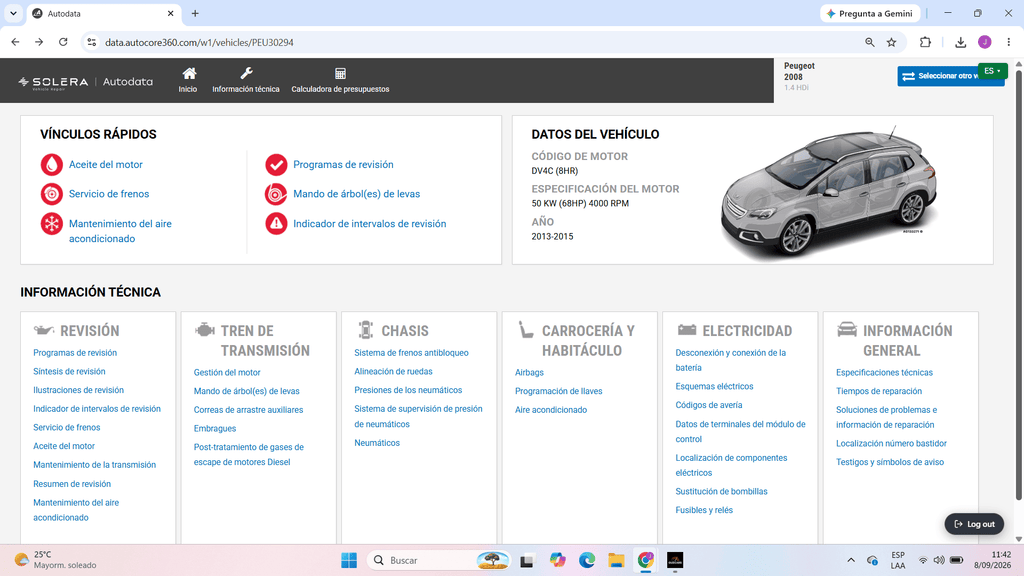Expand Chrome tab search chevron
The image size is (1024, 576).
(13, 13)
